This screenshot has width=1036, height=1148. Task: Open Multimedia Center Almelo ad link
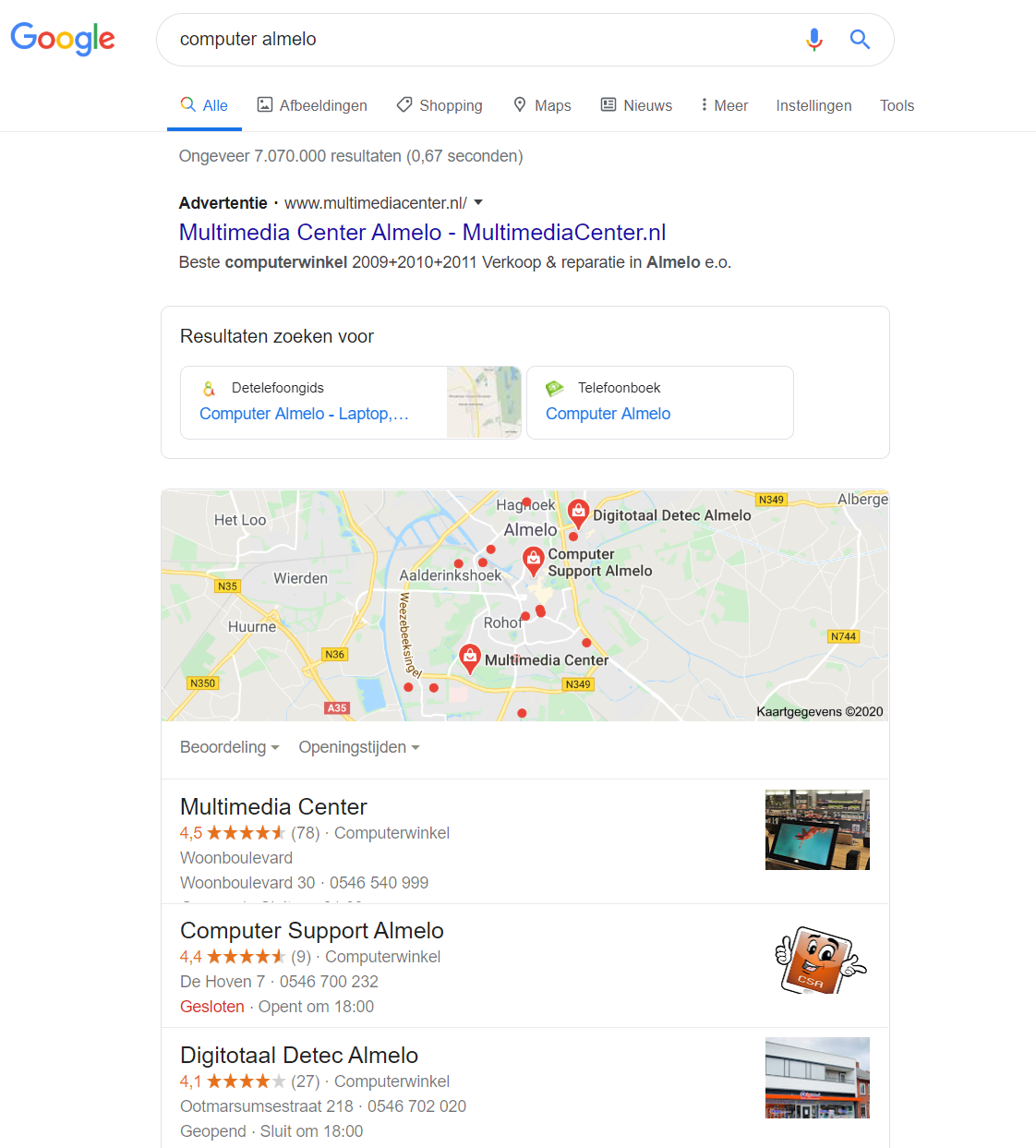(422, 233)
